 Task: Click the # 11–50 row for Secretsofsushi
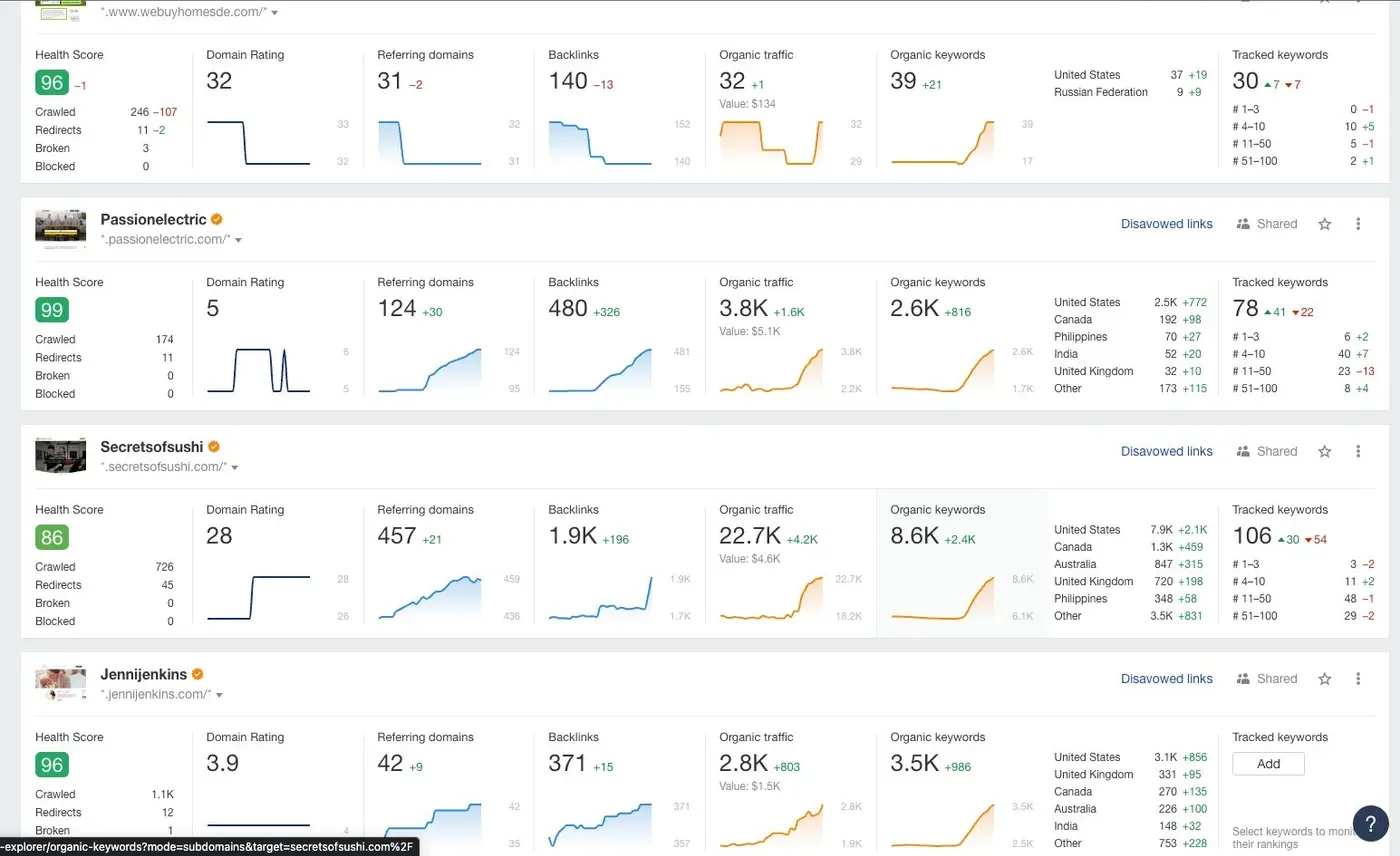click(x=1304, y=599)
